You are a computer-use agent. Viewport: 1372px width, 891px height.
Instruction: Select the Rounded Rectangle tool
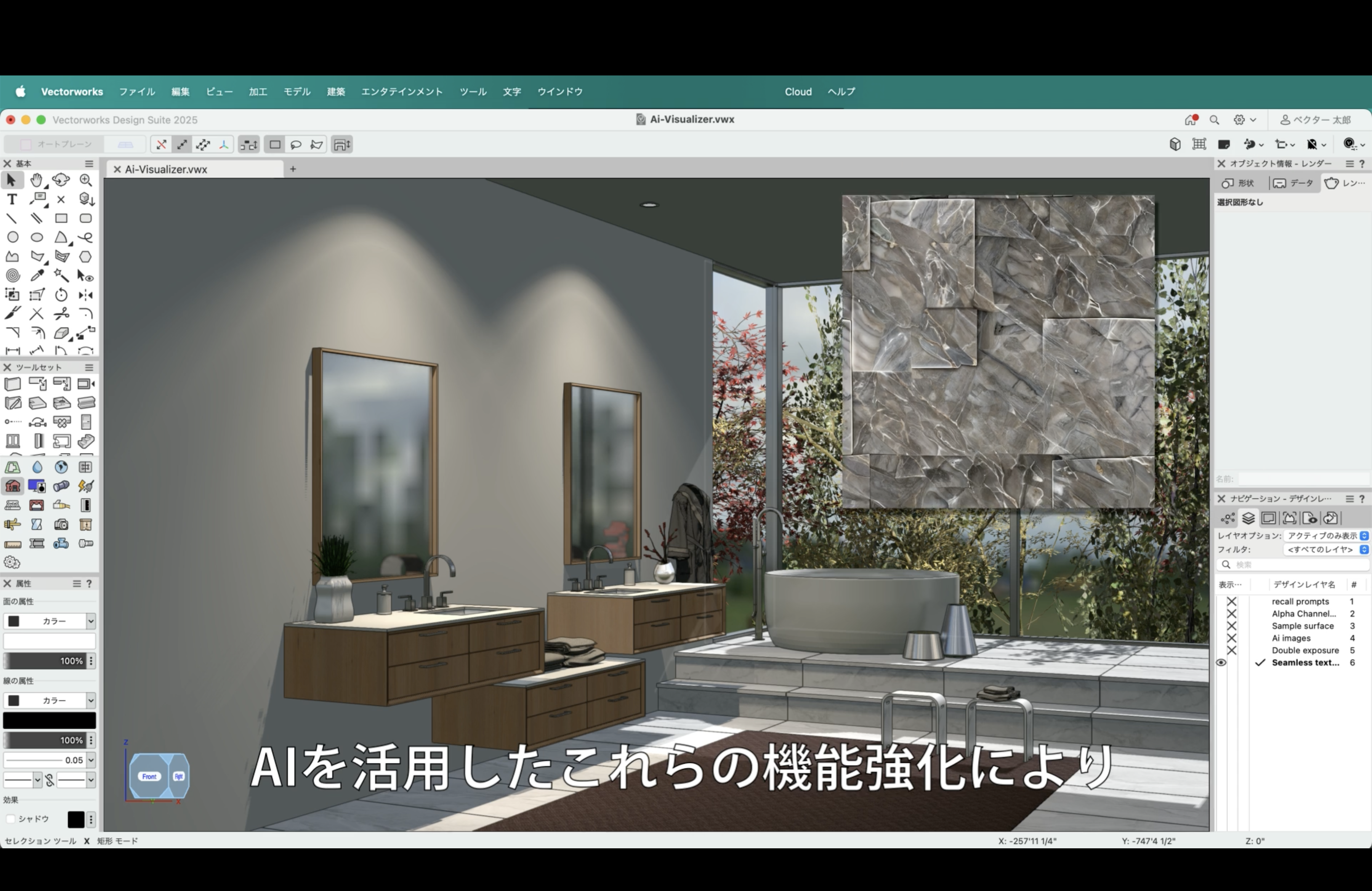point(85,218)
